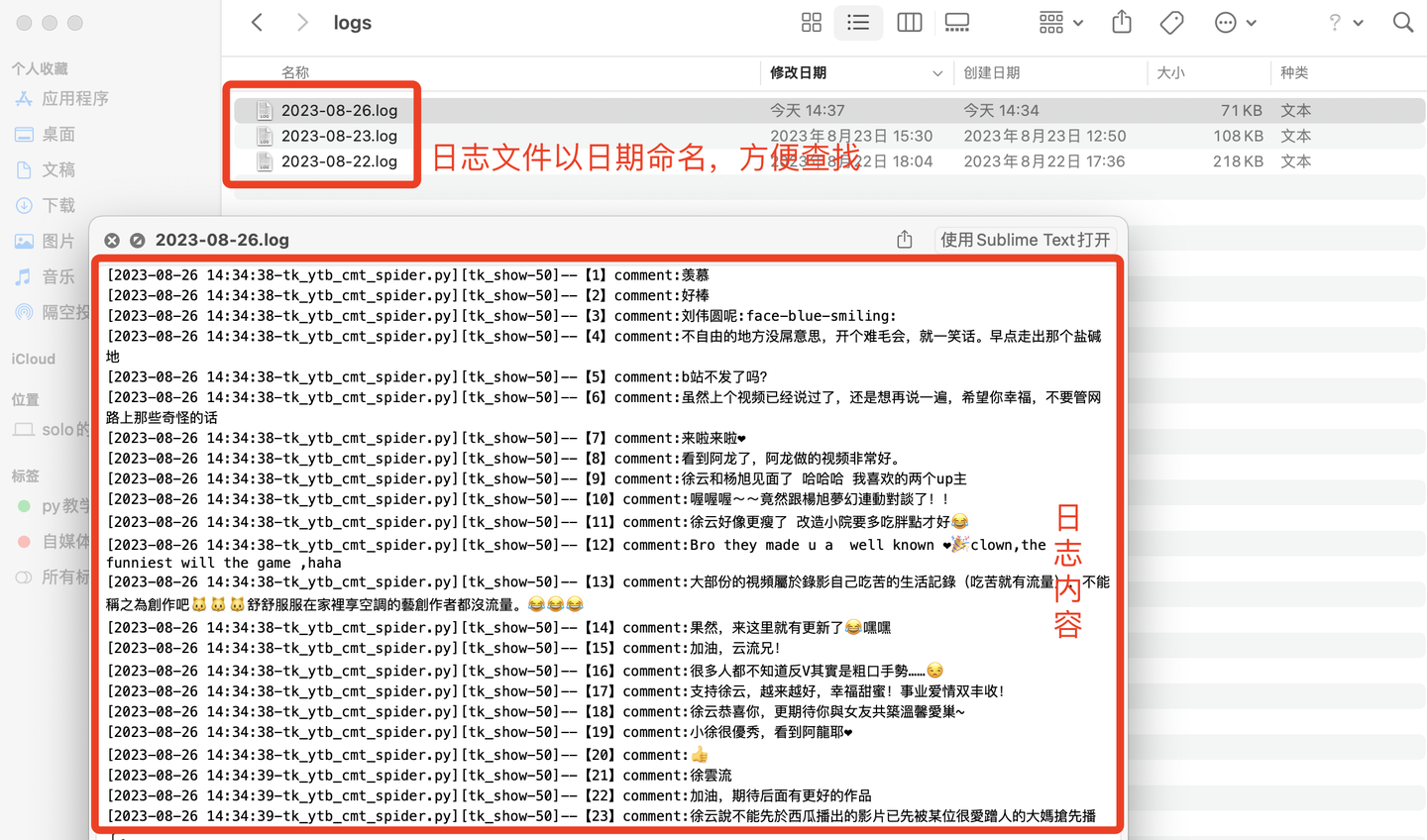Open 图片 in the sidebar

(58, 241)
